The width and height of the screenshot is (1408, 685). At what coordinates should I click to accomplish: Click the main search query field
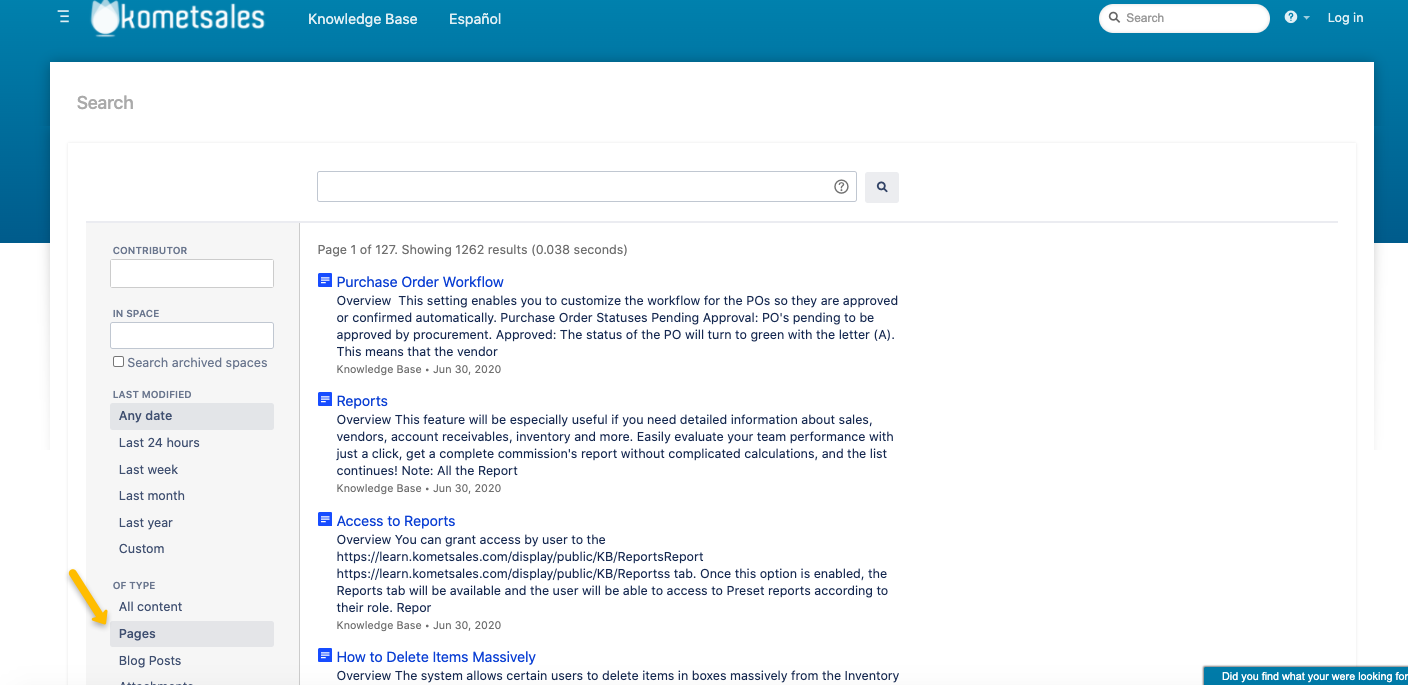coord(587,187)
